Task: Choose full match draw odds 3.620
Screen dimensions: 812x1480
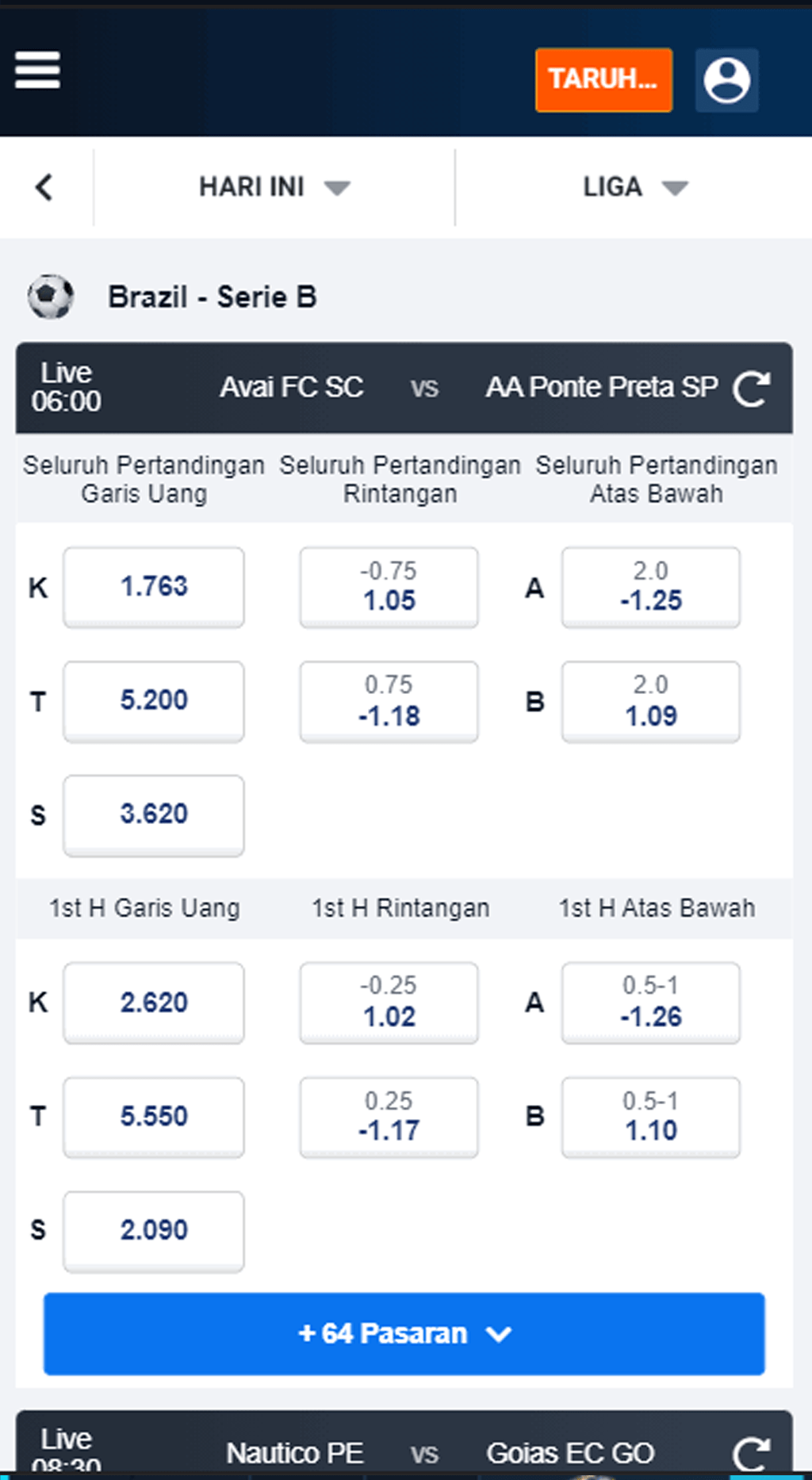Action: click(x=154, y=815)
